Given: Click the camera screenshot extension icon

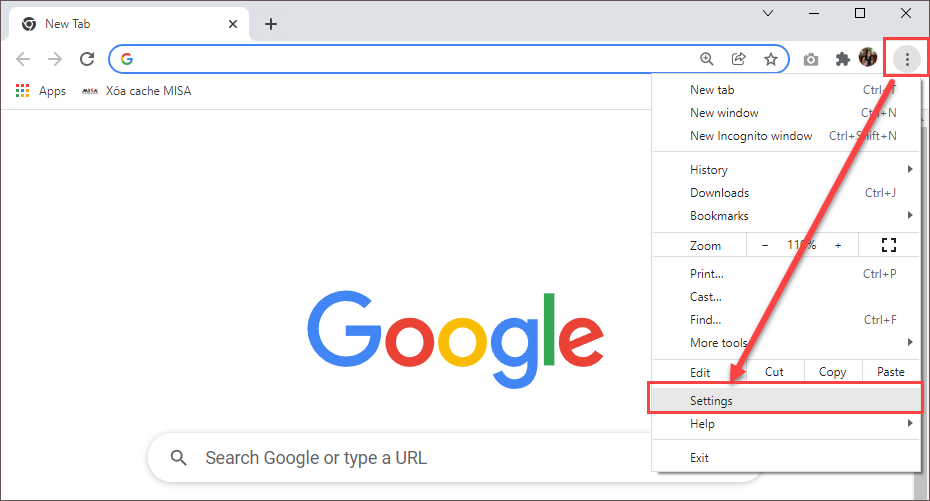Looking at the screenshot, I should click(811, 59).
